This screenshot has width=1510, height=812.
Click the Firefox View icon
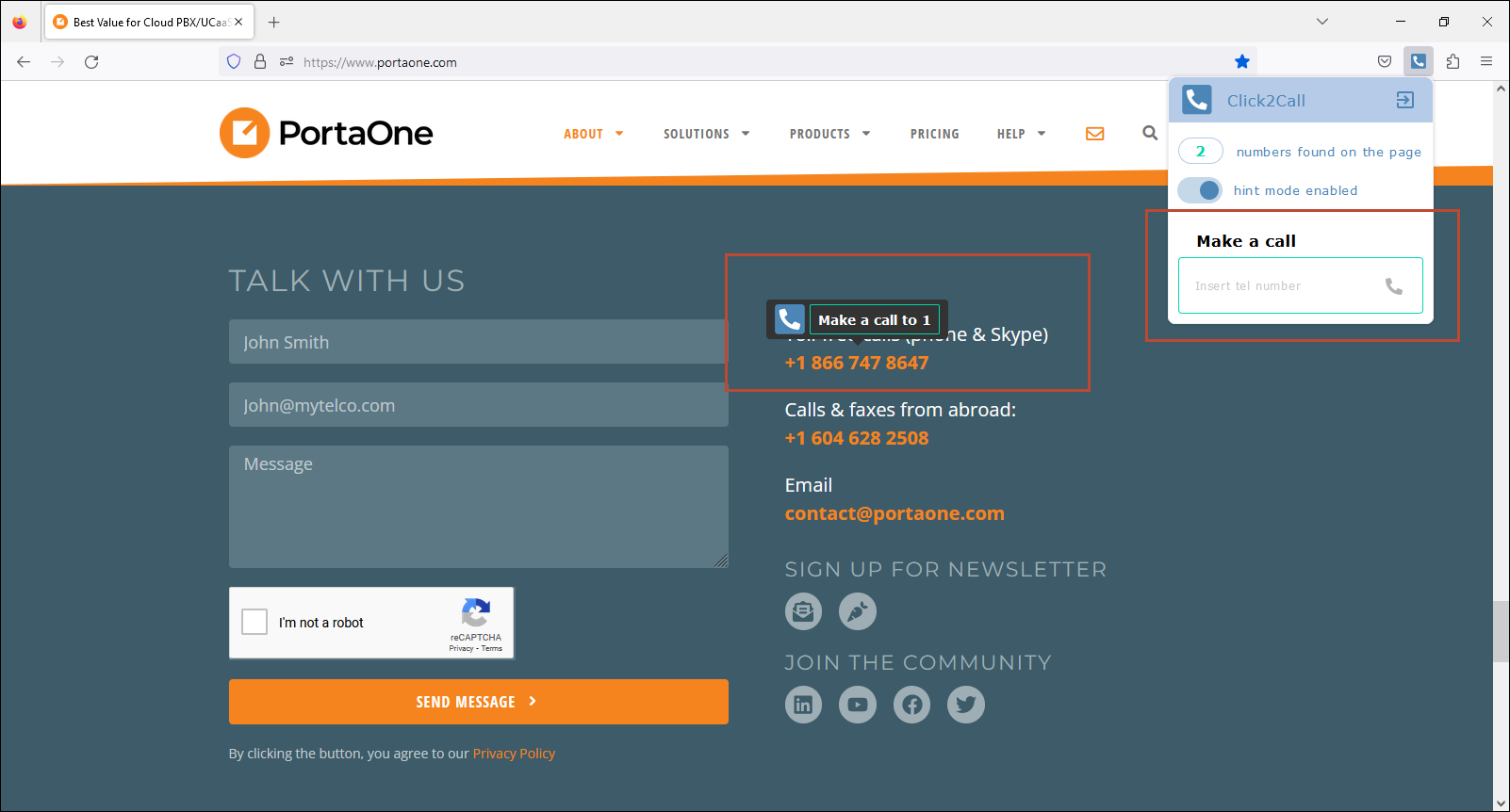[x=20, y=22]
